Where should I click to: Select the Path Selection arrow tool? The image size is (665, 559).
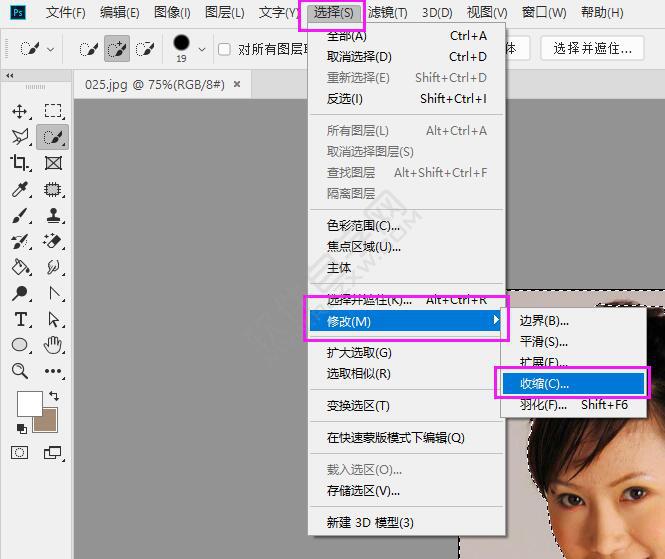53,319
